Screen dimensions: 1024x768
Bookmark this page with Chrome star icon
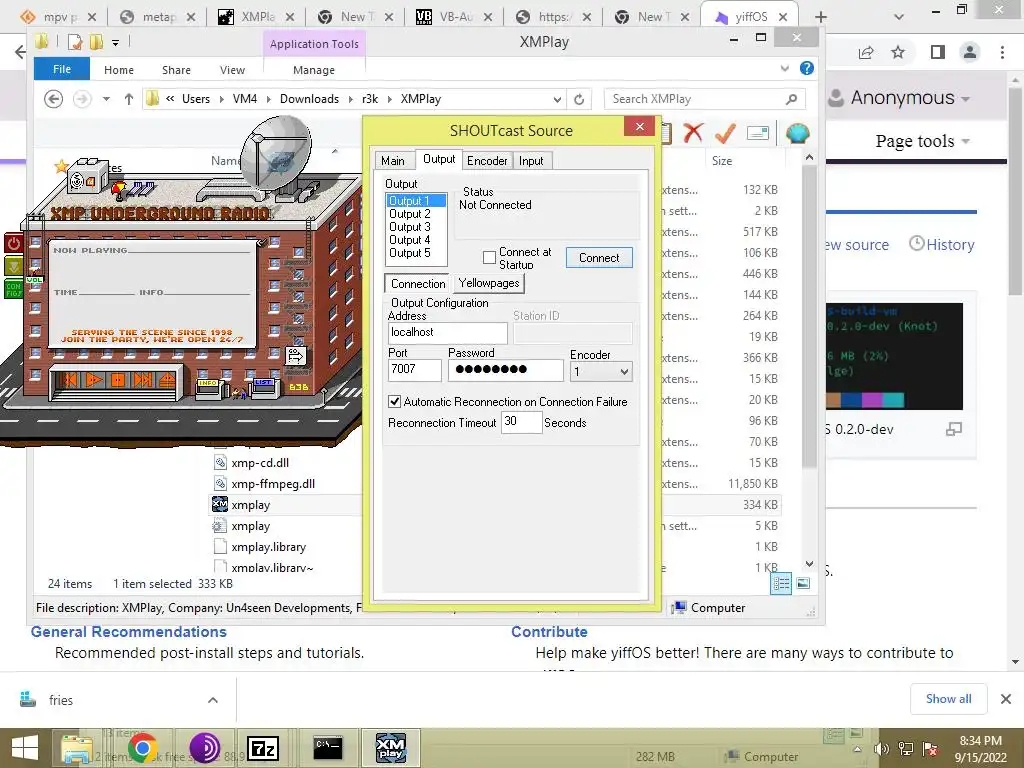coord(898,52)
